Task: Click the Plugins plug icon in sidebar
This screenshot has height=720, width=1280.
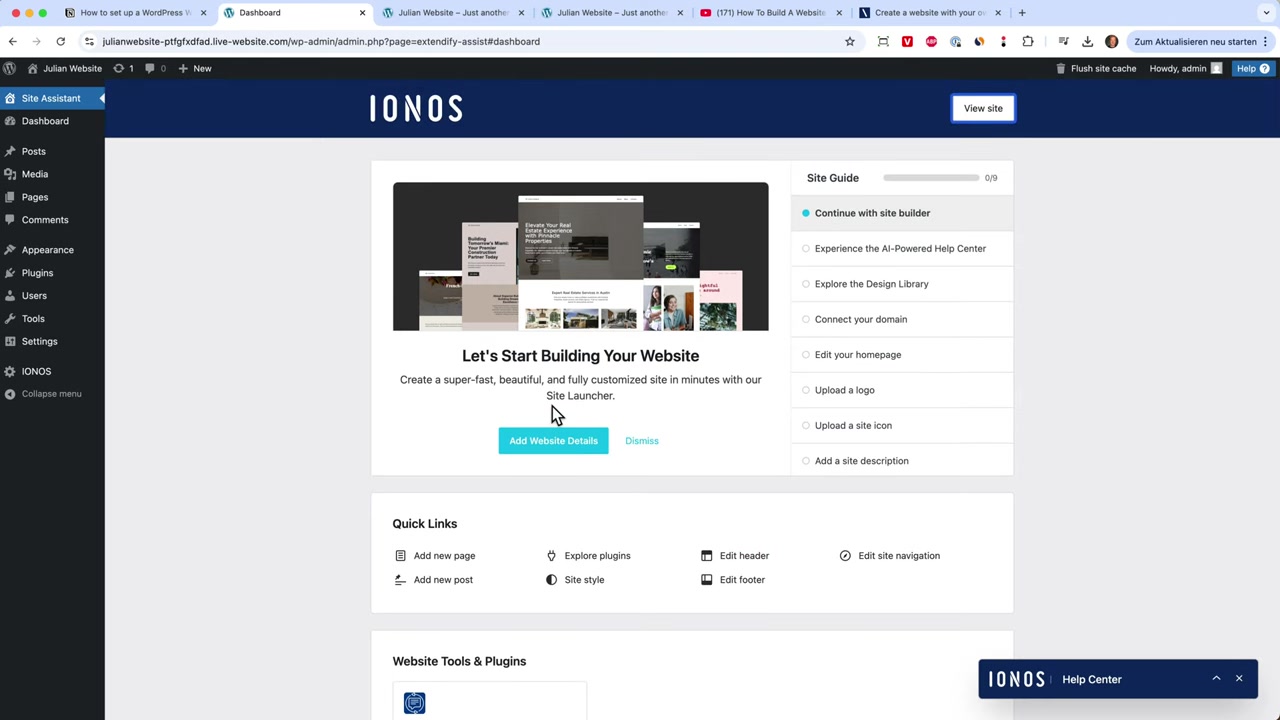Action: (x=10, y=273)
